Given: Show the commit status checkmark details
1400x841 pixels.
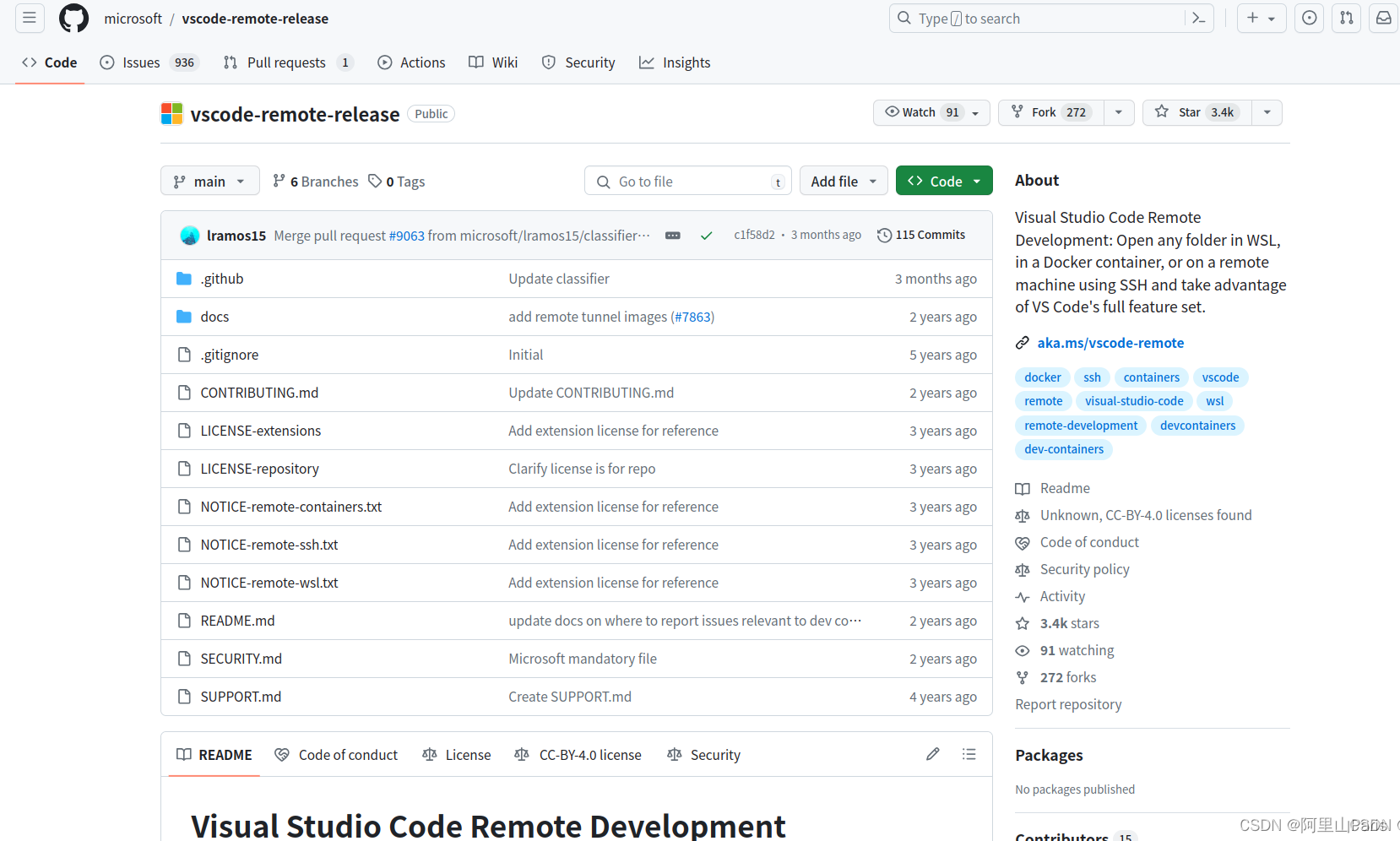Looking at the screenshot, I should (x=707, y=236).
